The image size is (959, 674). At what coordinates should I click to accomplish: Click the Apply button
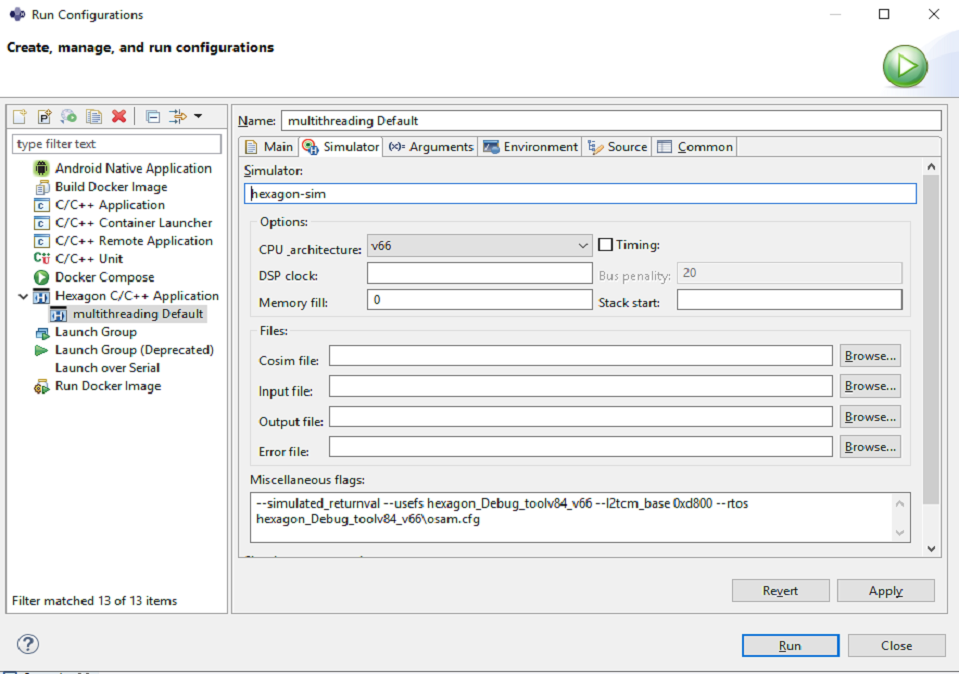pyautogui.click(x=886, y=591)
